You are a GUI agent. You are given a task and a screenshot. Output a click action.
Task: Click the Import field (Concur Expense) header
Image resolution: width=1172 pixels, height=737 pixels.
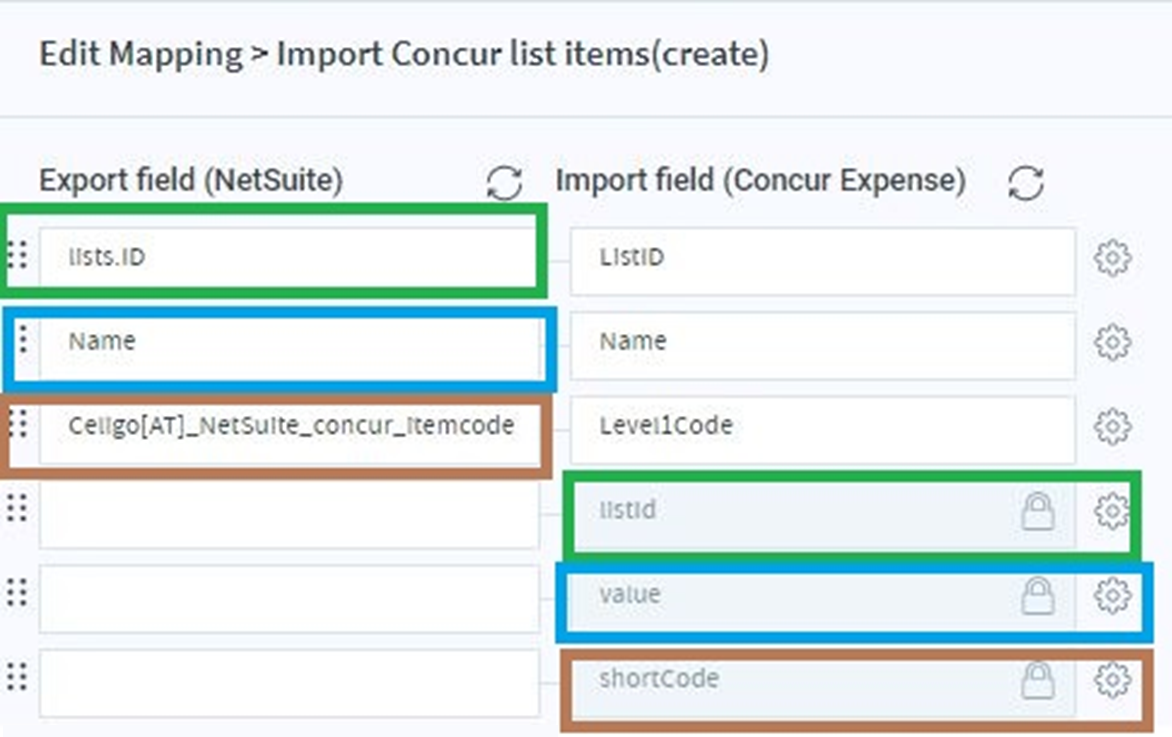761,181
